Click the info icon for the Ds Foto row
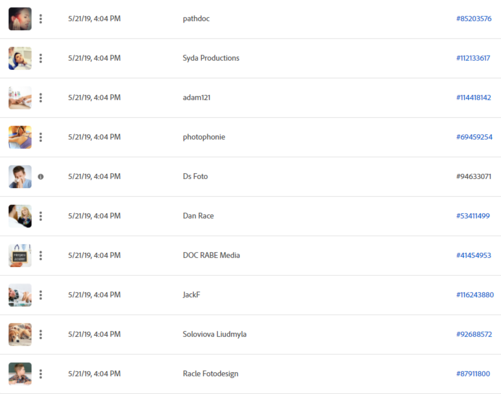The image size is (501, 394). (41, 177)
